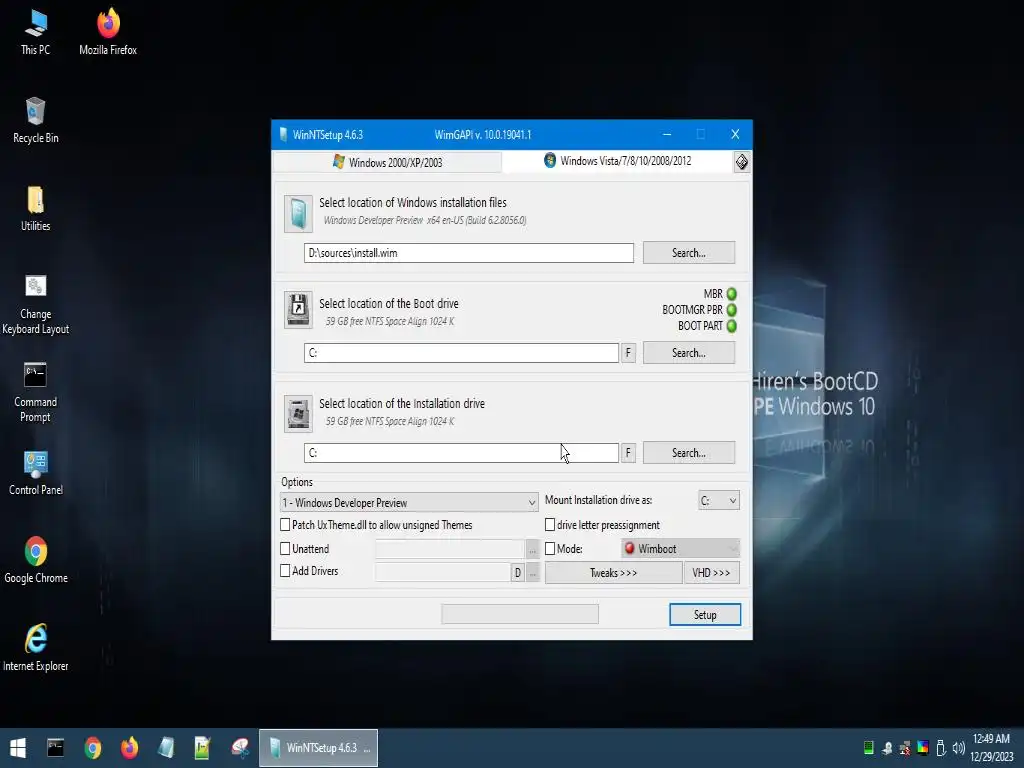Click the Windows installation files icon
The width and height of the screenshot is (1024, 768).
click(x=298, y=214)
